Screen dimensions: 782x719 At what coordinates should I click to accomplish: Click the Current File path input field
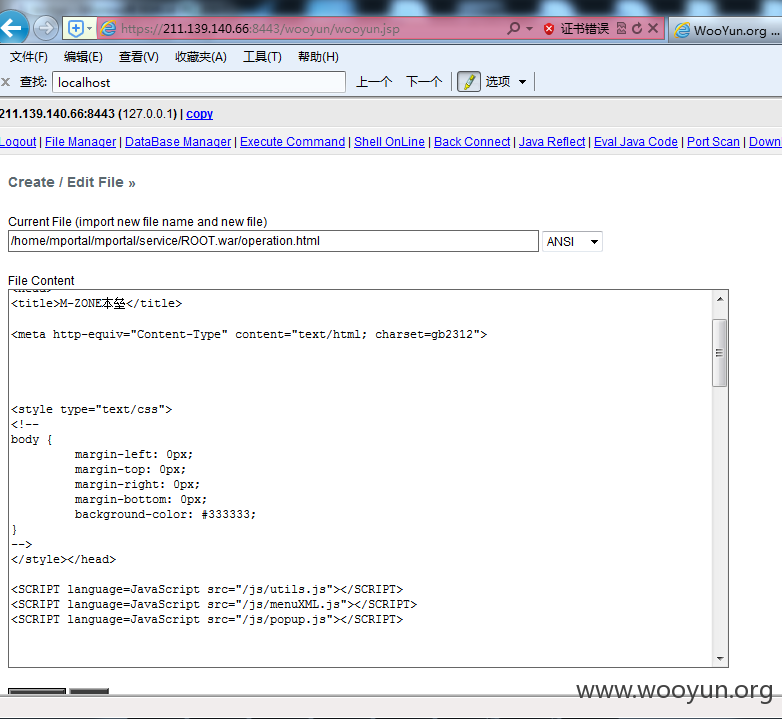tap(273, 241)
